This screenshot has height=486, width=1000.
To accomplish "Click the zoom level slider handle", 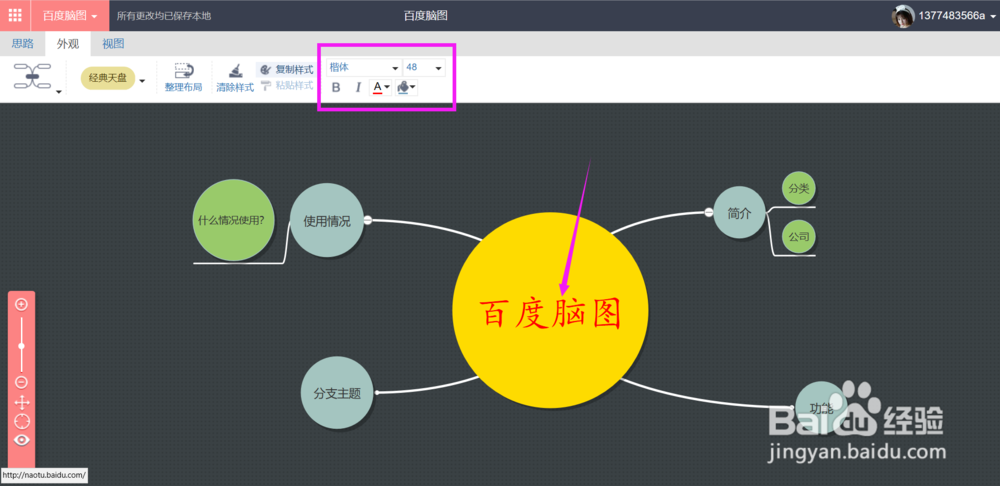I will coord(21,346).
